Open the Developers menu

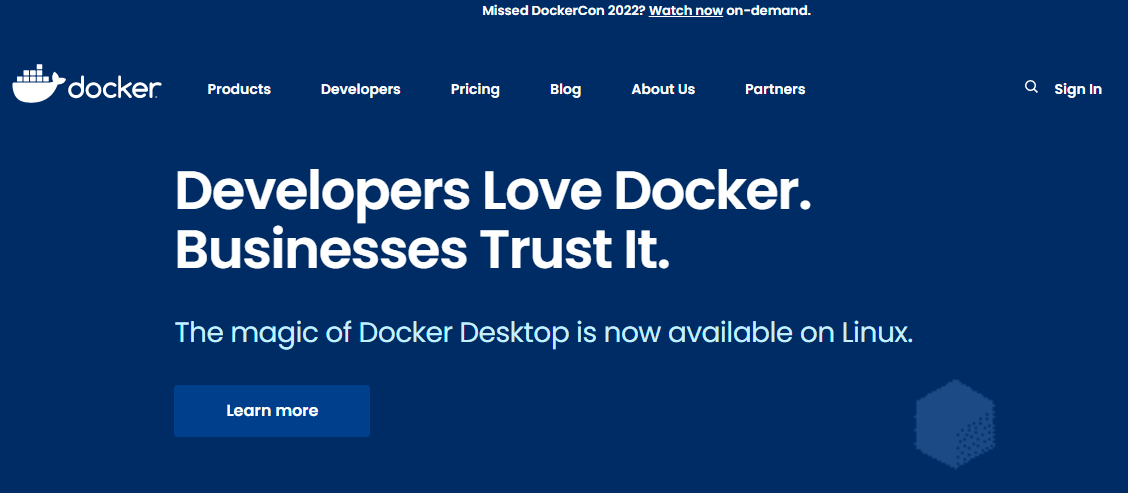360,89
